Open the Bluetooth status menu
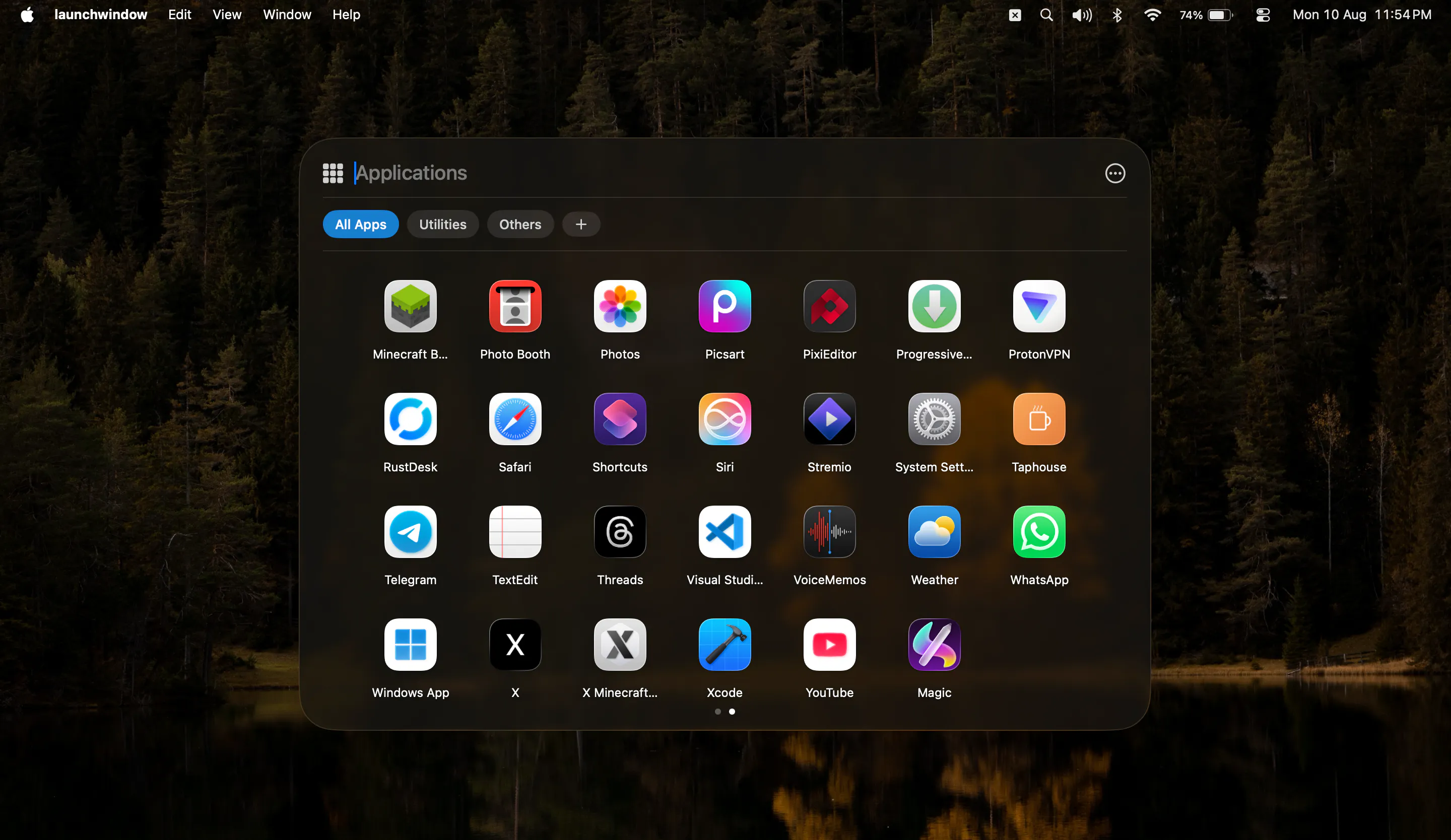Image resolution: width=1451 pixels, height=840 pixels. [x=1117, y=15]
